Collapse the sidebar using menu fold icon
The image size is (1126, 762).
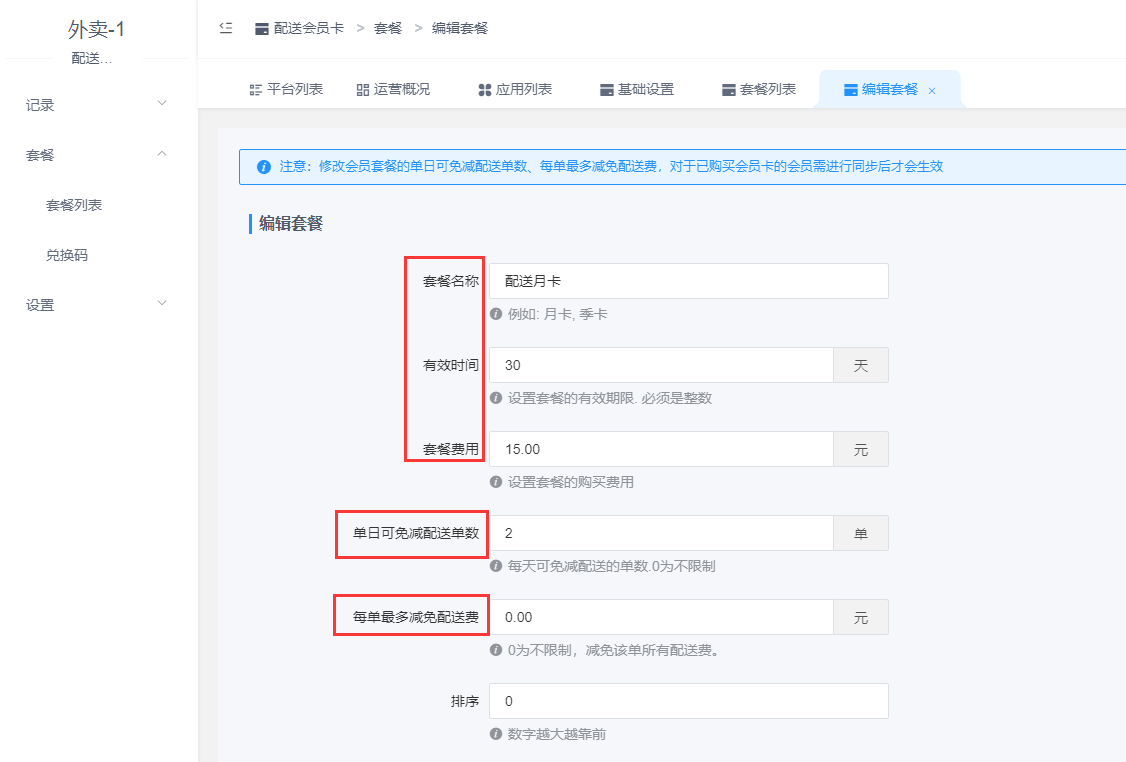point(225,29)
